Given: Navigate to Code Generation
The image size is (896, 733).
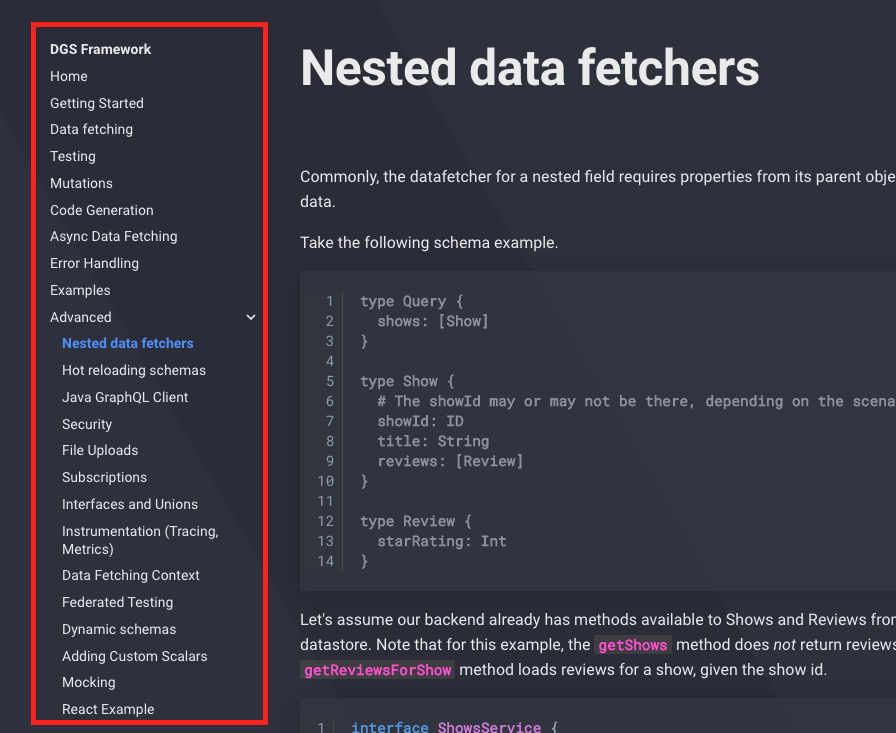Looking at the screenshot, I should coord(102,210).
